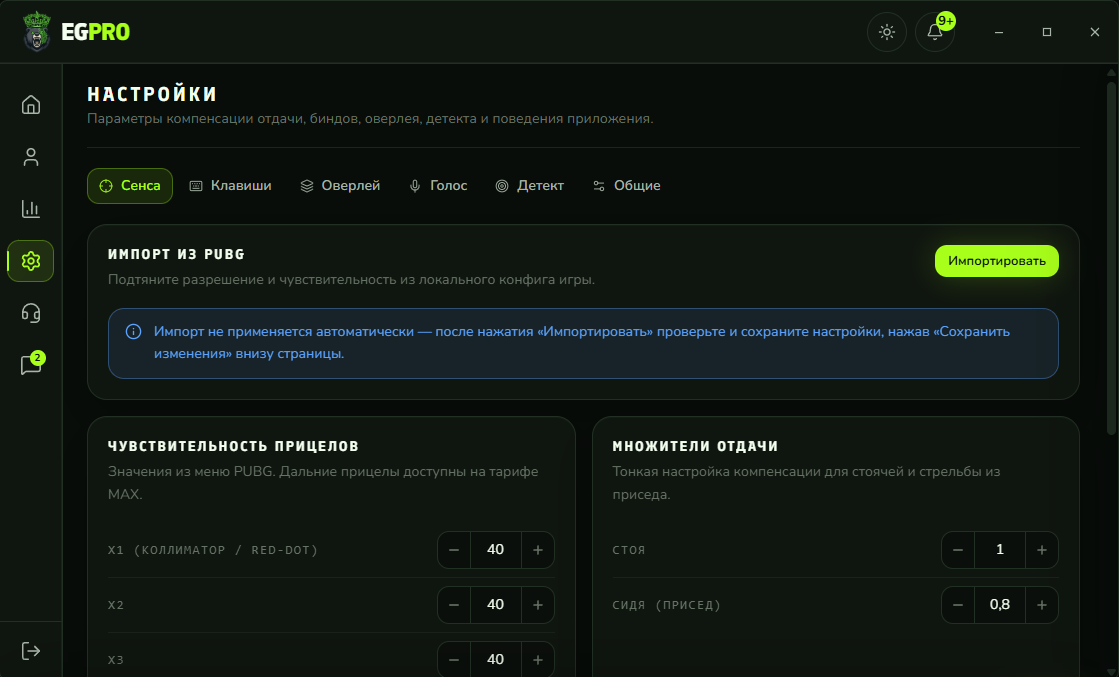Click the Импорт из PUBG heading
Image resolution: width=1119 pixels, height=677 pixels.
[x=176, y=254]
